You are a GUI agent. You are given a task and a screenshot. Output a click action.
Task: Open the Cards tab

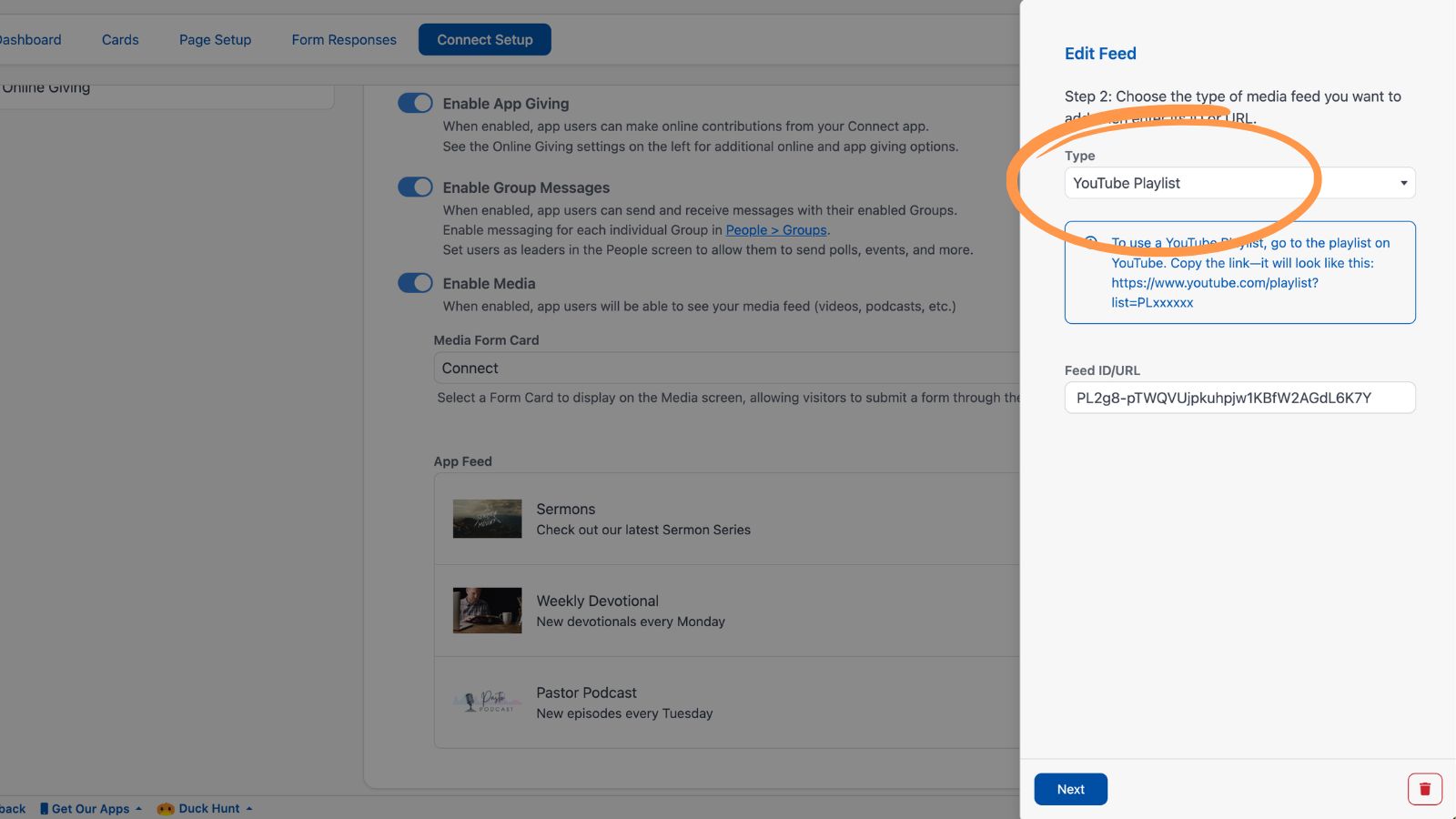pyautogui.click(x=120, y=39)
